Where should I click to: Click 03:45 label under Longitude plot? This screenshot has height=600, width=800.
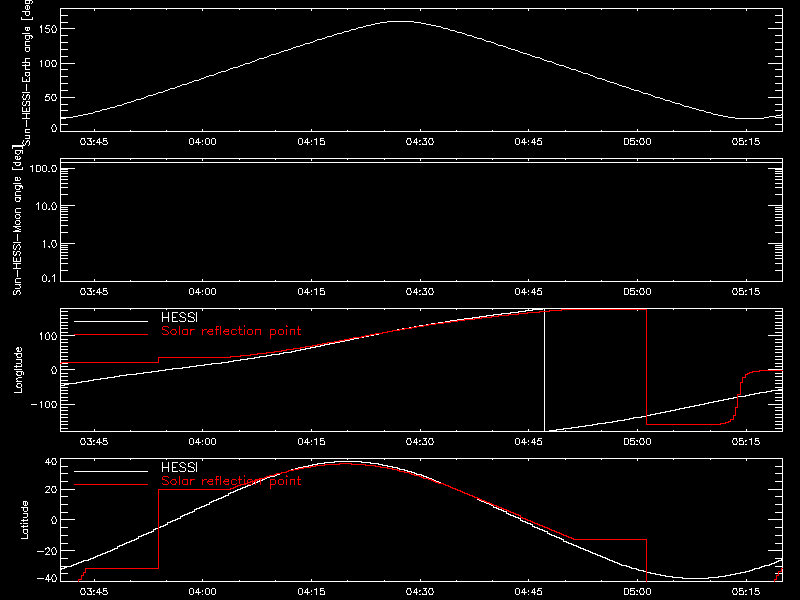tap(94, 442)
